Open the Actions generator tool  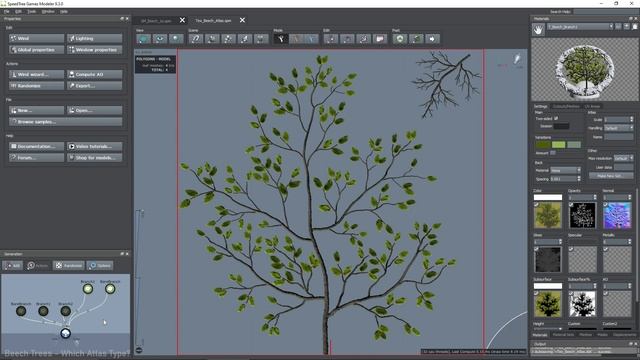click(38, 266)
